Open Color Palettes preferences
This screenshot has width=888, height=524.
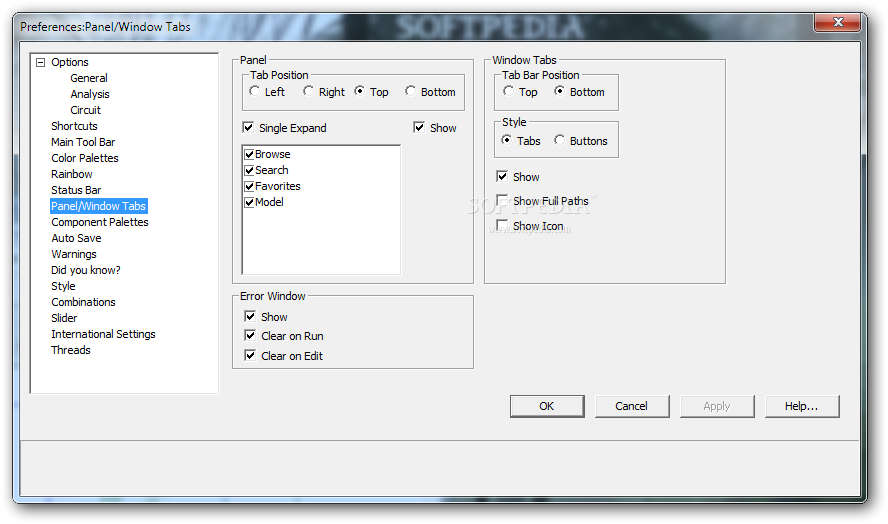[x=85, y=158]
